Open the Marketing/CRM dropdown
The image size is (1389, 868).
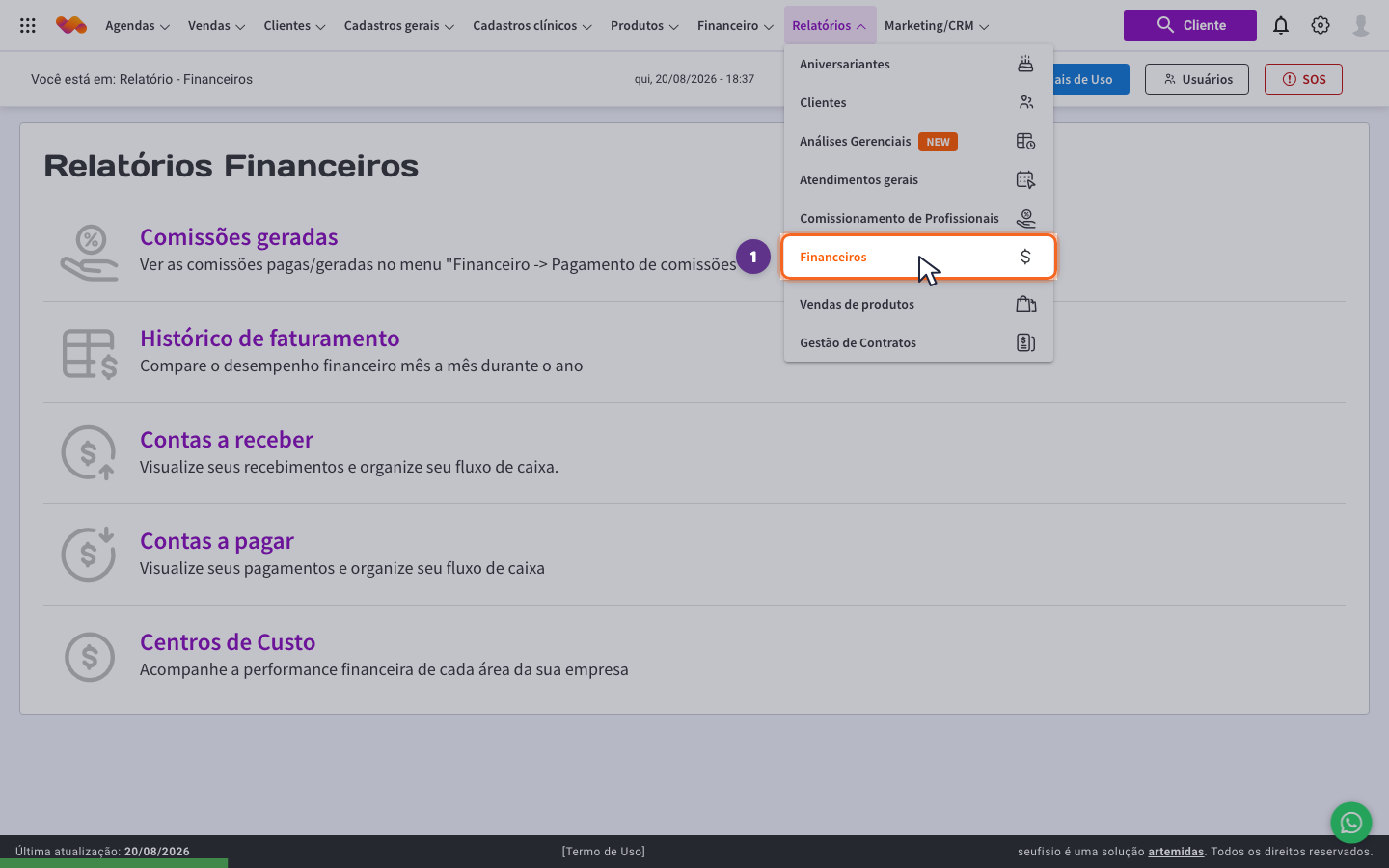click(937, 26)
